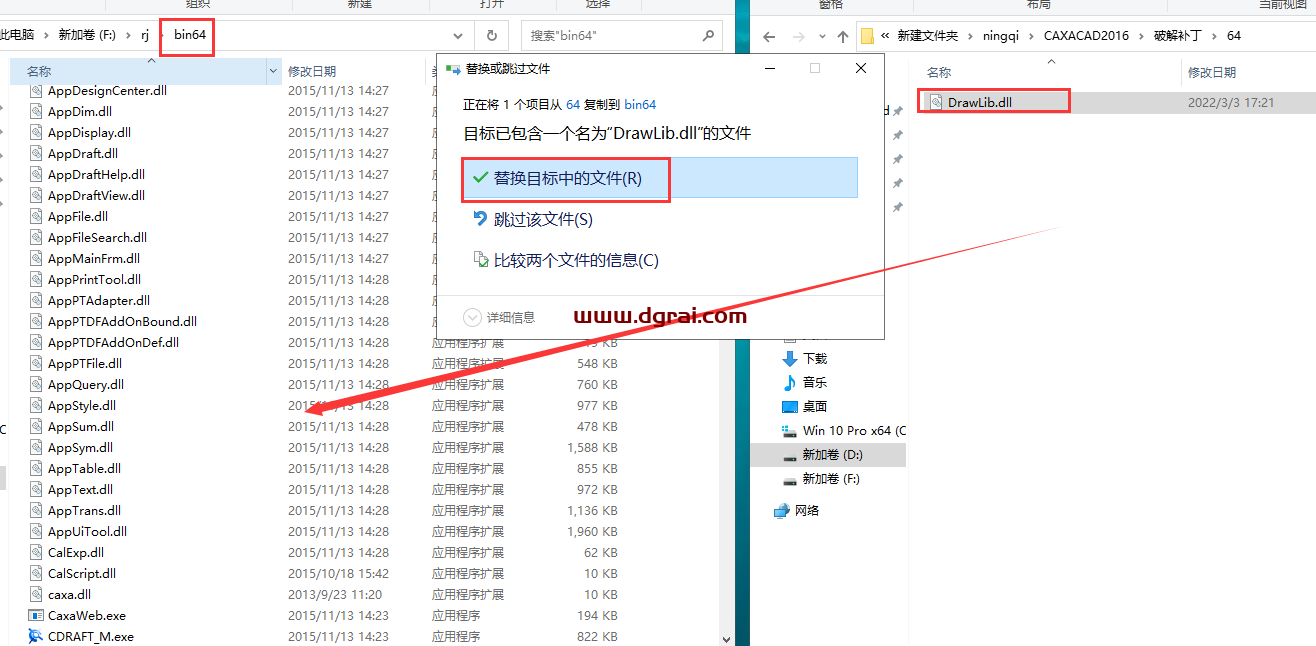Select the CalScript.dll file name
This screenshot has height=646, width=1316.
tap(82, 573)
